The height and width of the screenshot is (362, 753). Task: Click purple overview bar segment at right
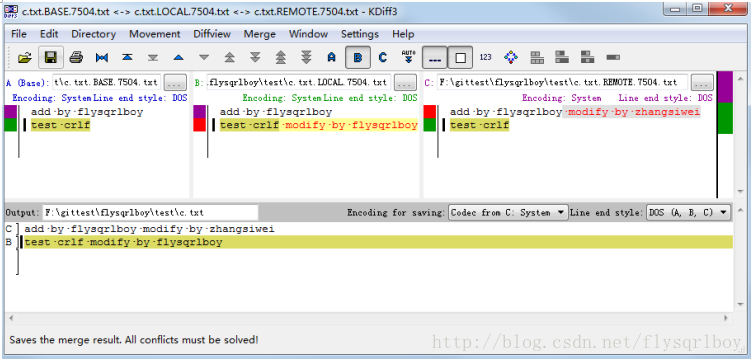coord(725,87)
